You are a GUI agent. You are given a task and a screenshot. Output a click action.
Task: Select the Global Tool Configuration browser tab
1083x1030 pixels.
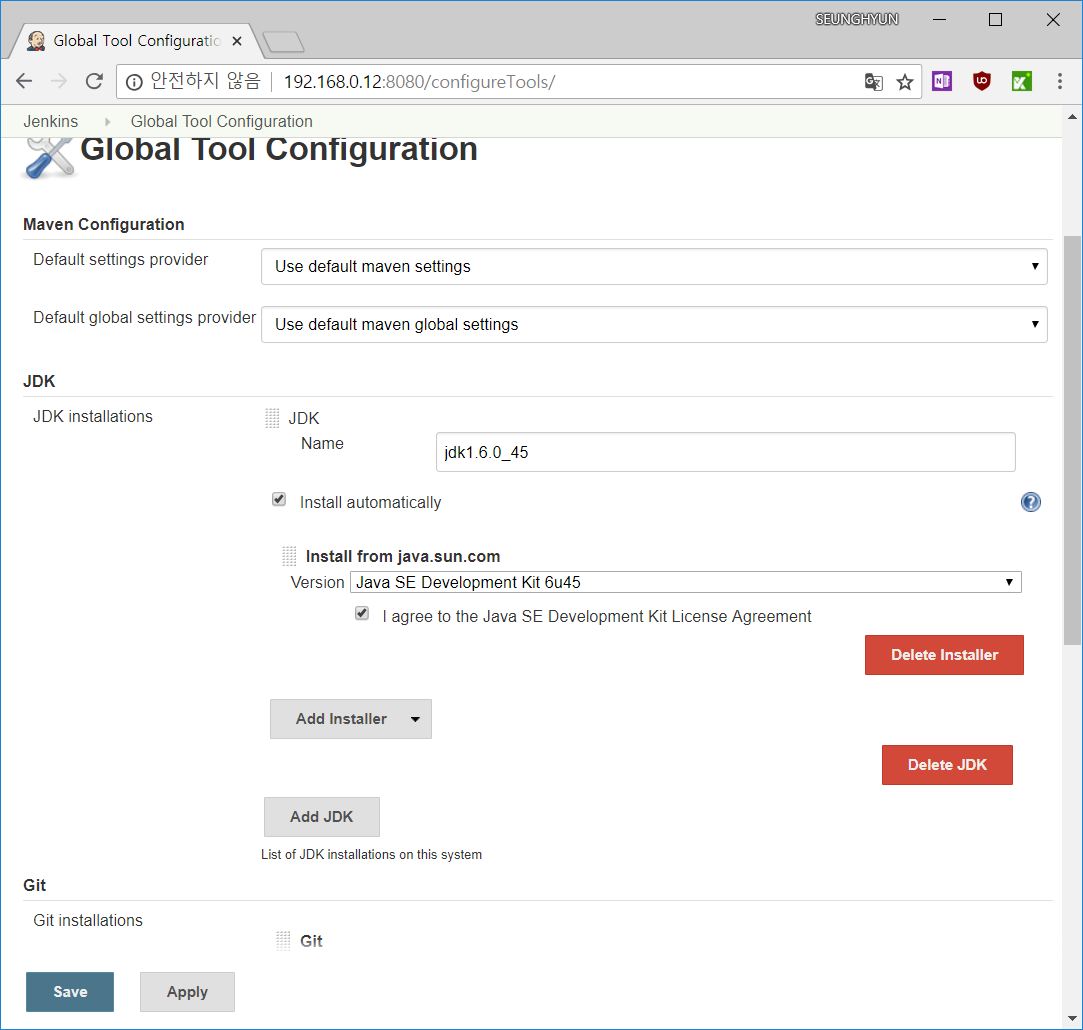pyautogui.click(x=137, y=41)
